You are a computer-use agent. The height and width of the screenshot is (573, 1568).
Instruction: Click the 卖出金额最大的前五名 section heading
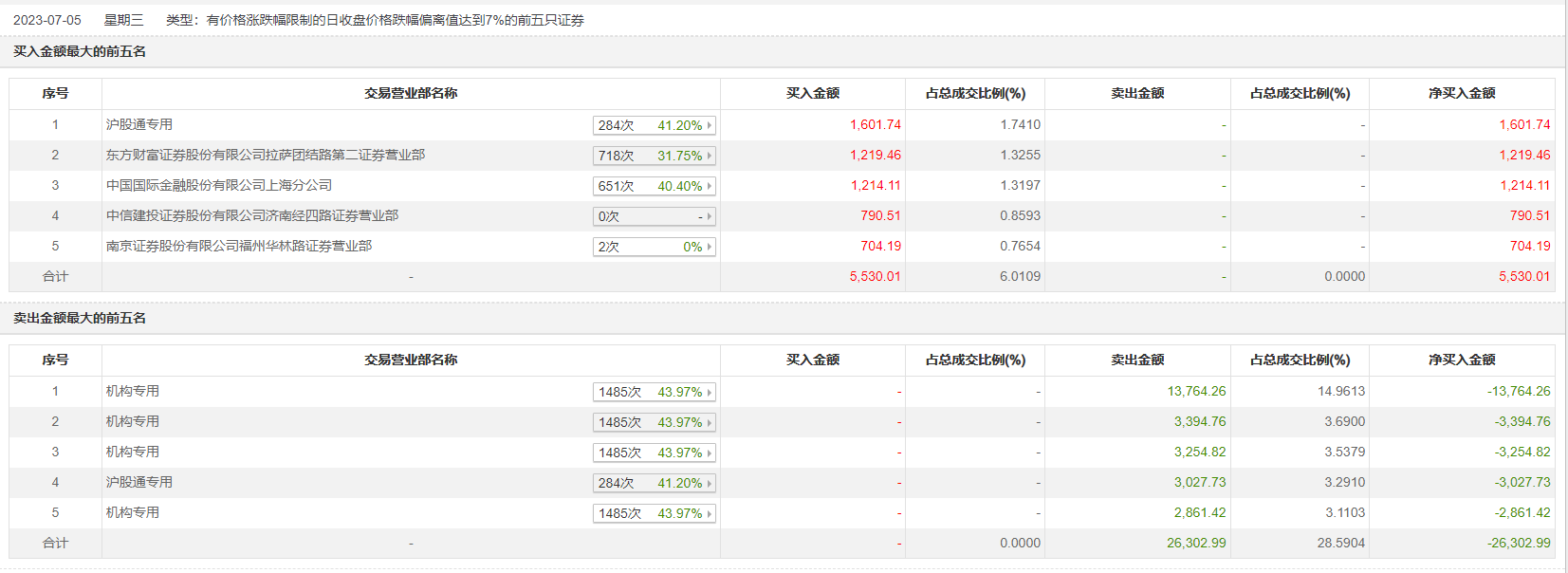(x=80, y=318)
